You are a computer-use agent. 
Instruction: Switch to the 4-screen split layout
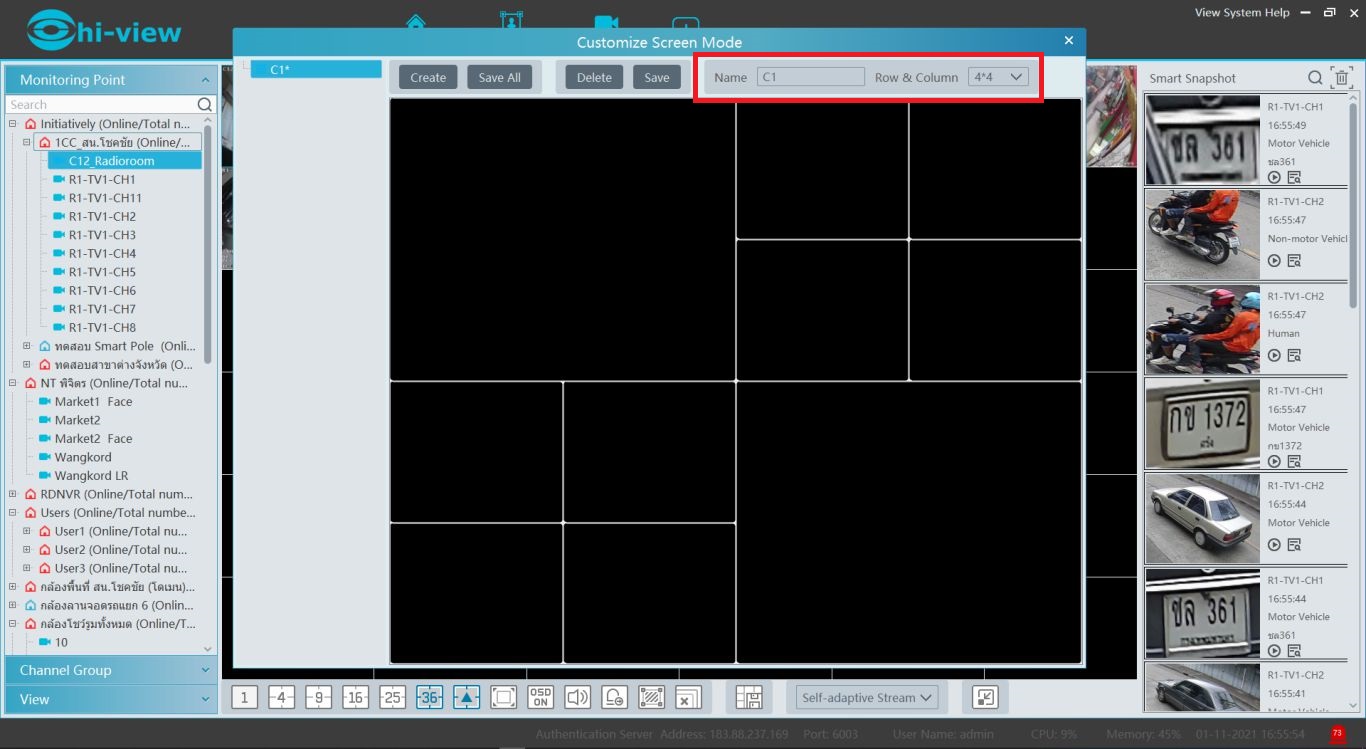[x=281, y=697]
